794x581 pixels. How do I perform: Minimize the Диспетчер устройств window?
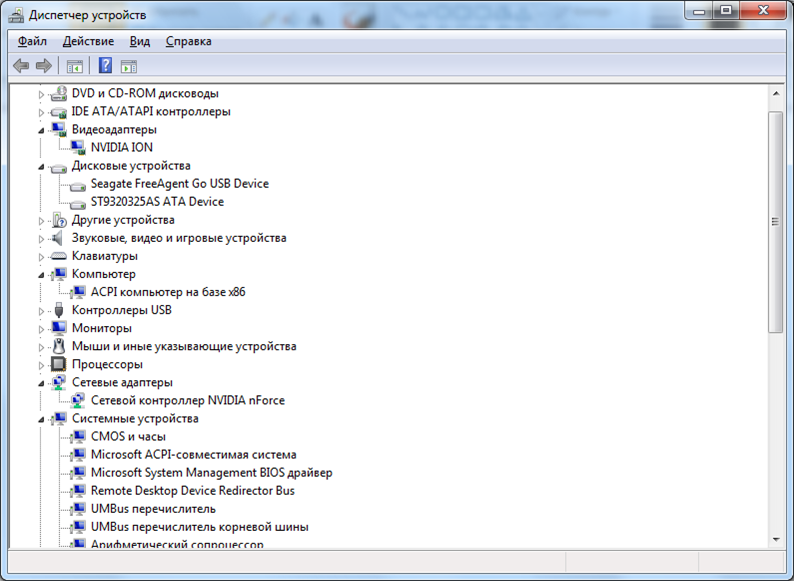click(x=699, y=11)
